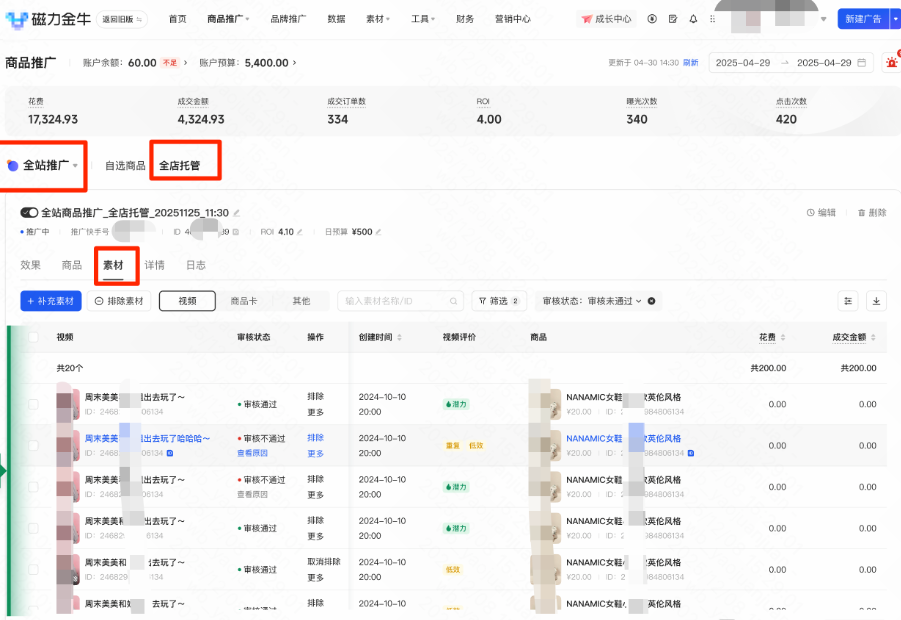Check the select-all checkbox in table header
This screenshot has width=901, height=620.
click(x=33, y=337)
